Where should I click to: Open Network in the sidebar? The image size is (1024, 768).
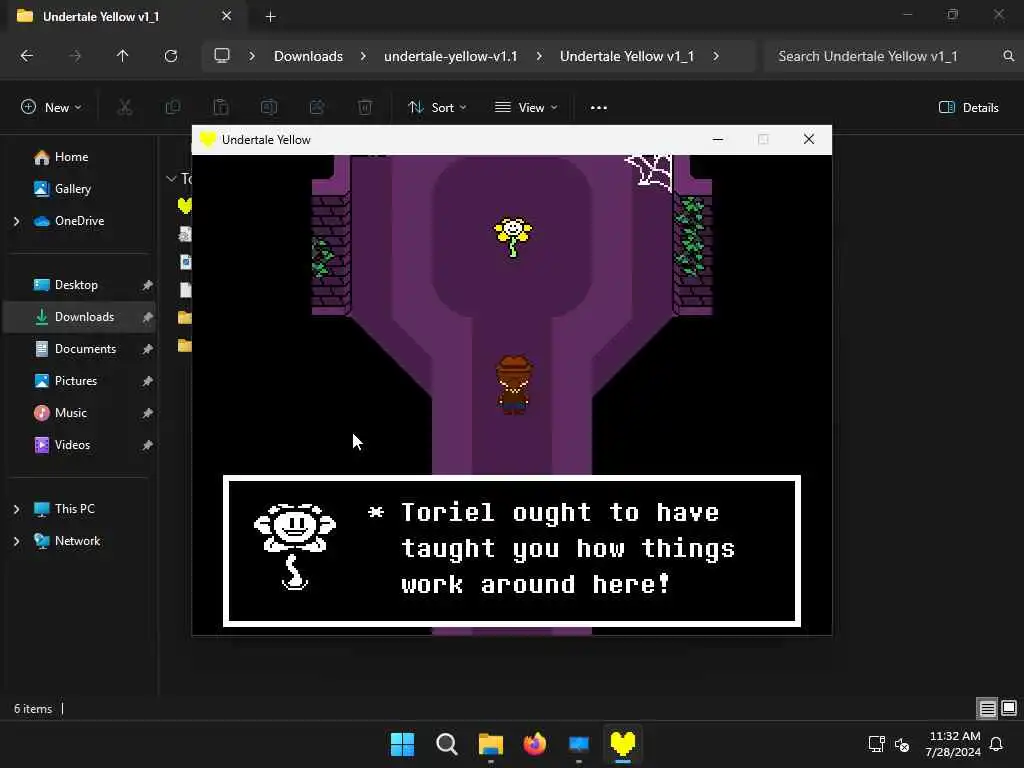(x=77, y=541)
